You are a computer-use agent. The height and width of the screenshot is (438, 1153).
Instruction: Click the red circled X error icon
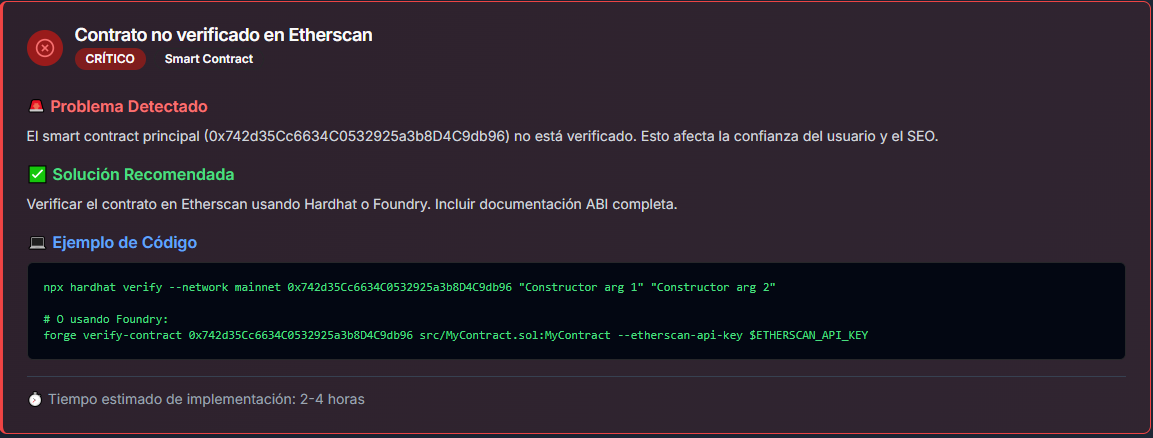coord(45,48)
